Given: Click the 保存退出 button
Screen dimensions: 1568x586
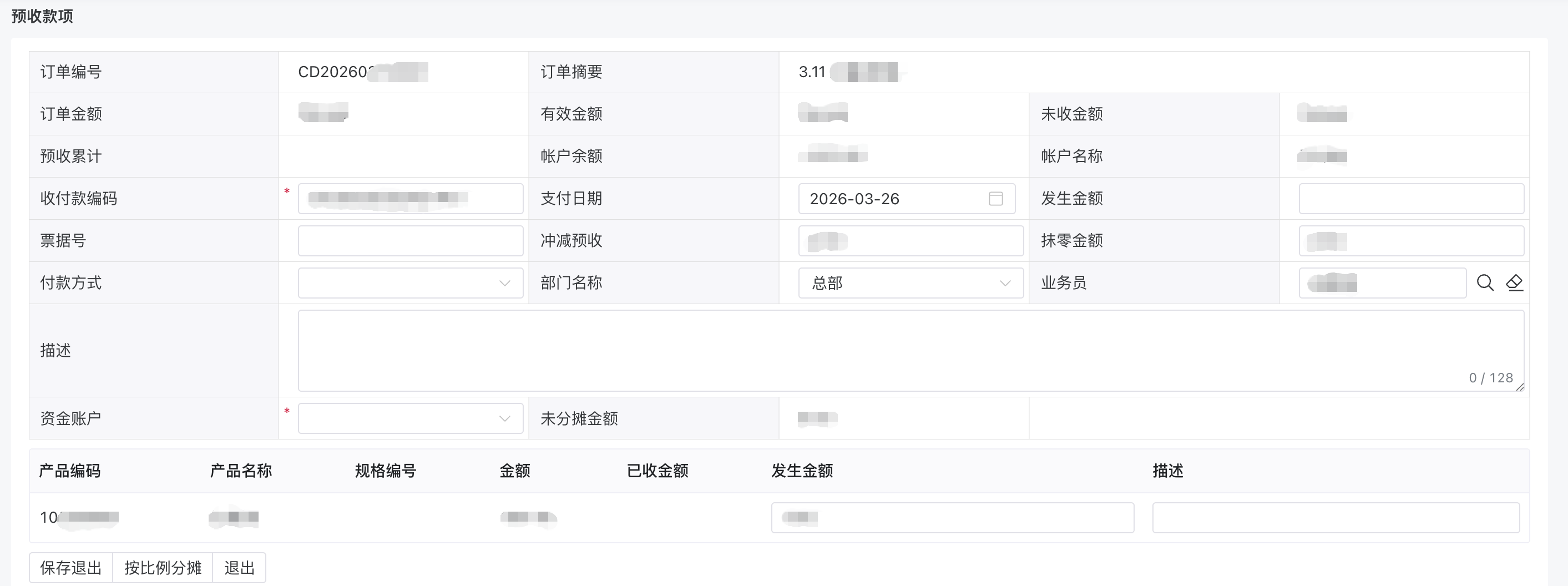Looking at the screenshot, I should pos(70,568).
